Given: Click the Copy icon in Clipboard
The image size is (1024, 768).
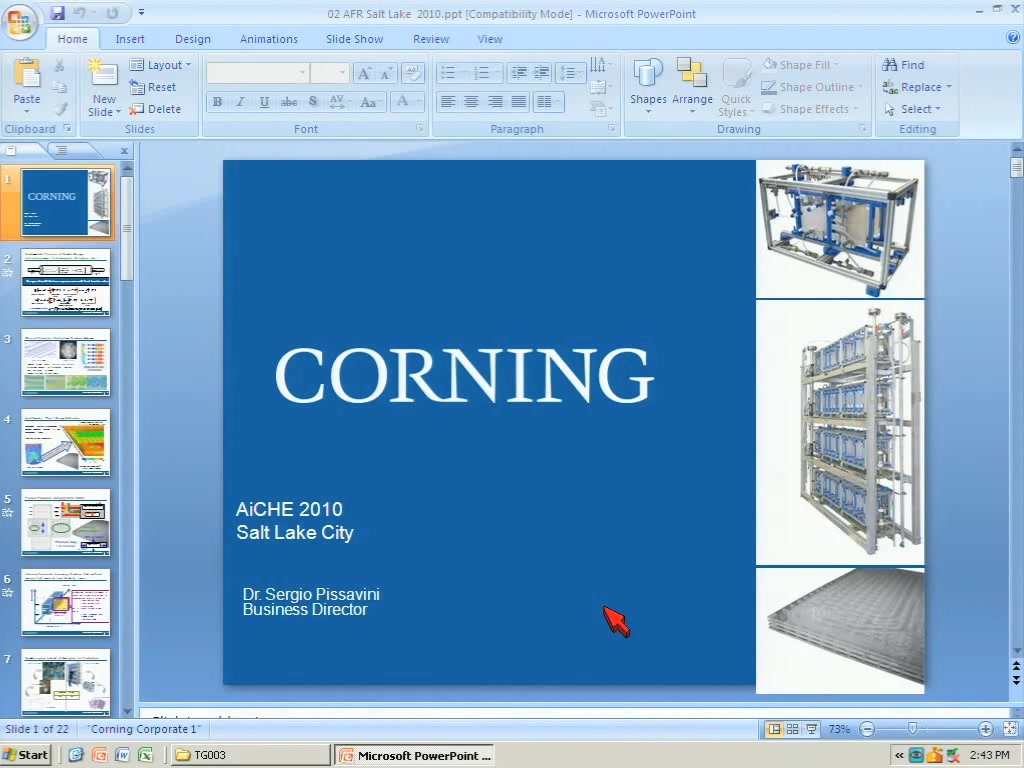Looking at the screenshot, I should click(59, 87).
